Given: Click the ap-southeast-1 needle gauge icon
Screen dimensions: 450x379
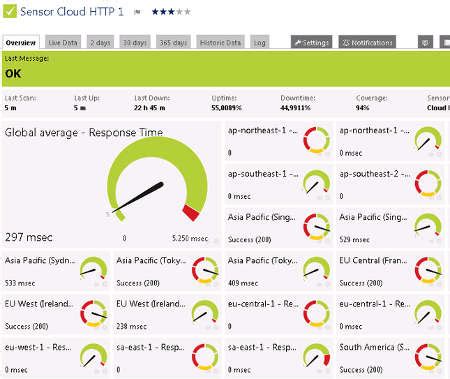Looking at the screenshot, I should pyautogui.click(x=316, y=183).
